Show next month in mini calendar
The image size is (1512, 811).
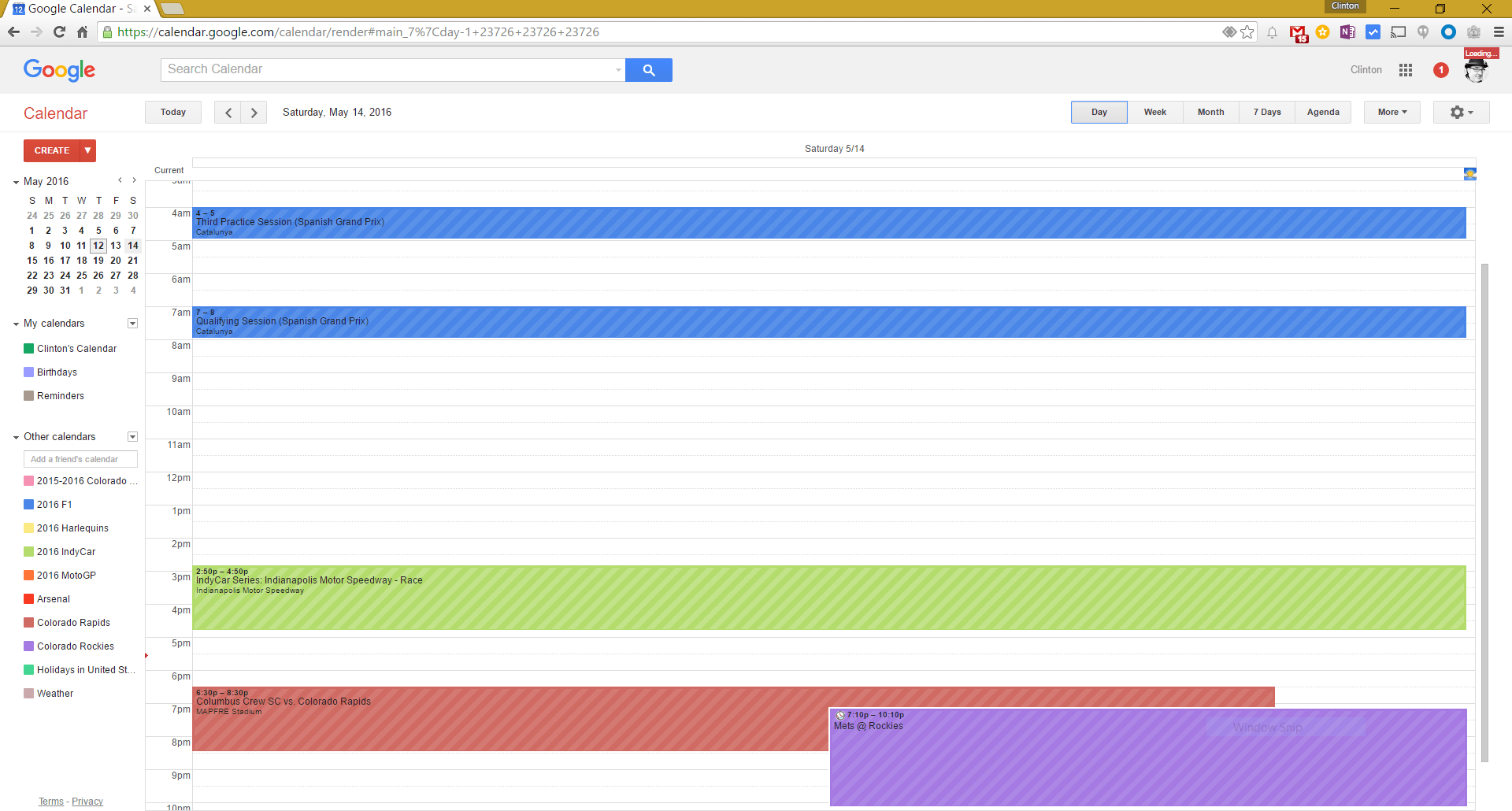(x=135, y=180)
